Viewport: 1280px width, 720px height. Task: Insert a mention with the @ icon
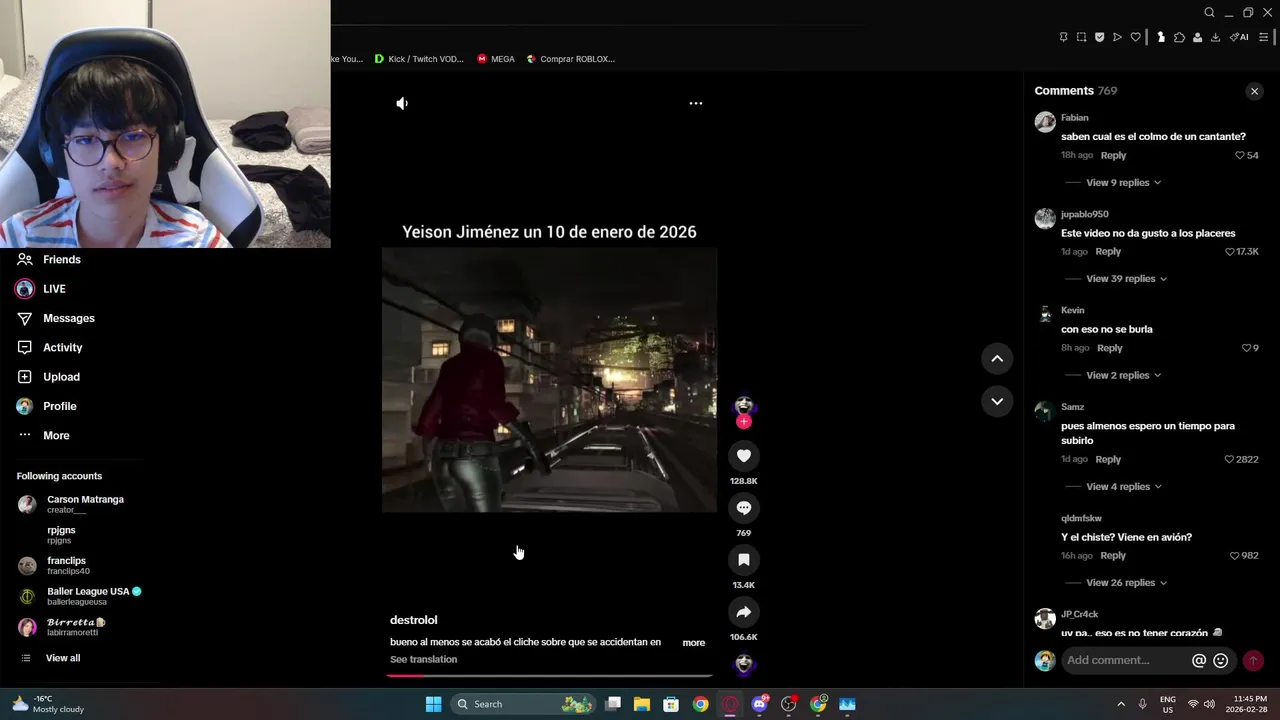click(x=1199, y=660)
